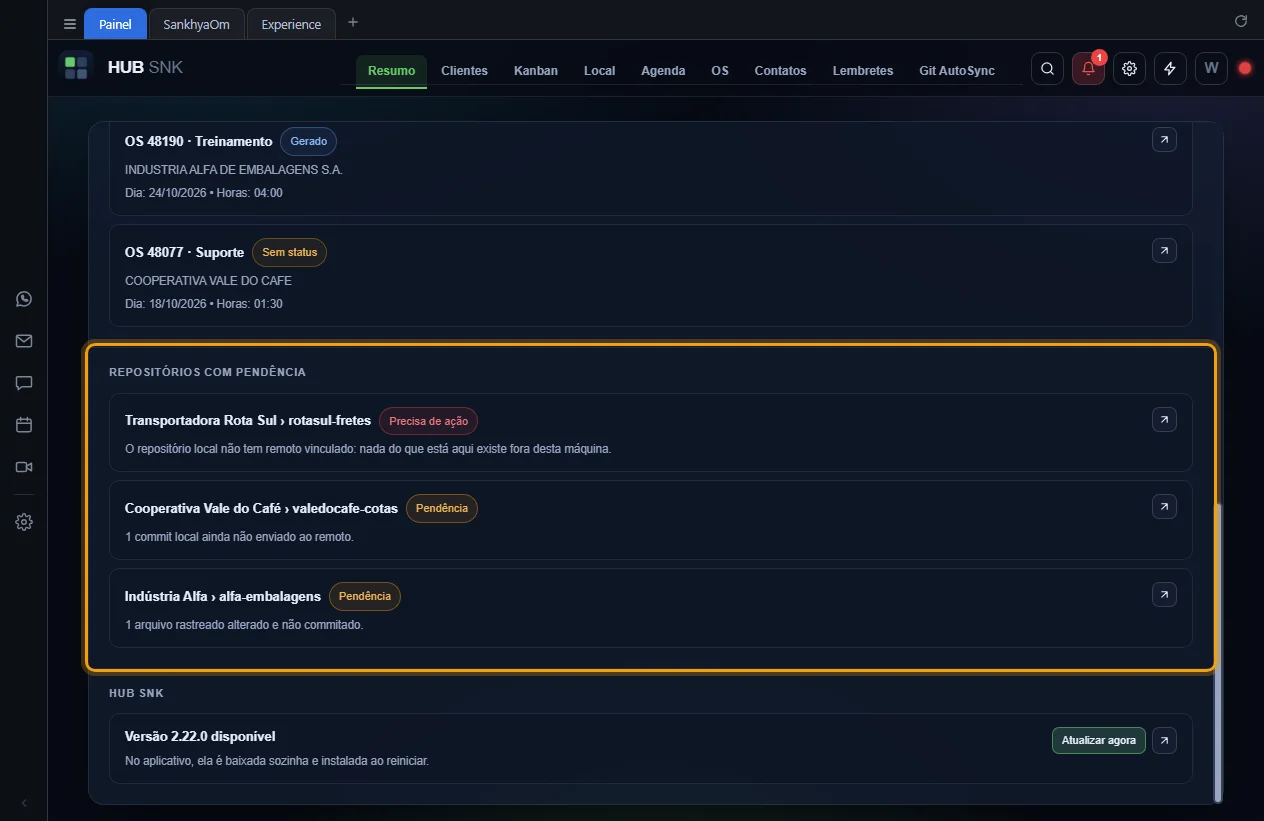Viewport: 1264px width, 821px height.
Task: Click the Sem status badge
Action: point(289,252)
